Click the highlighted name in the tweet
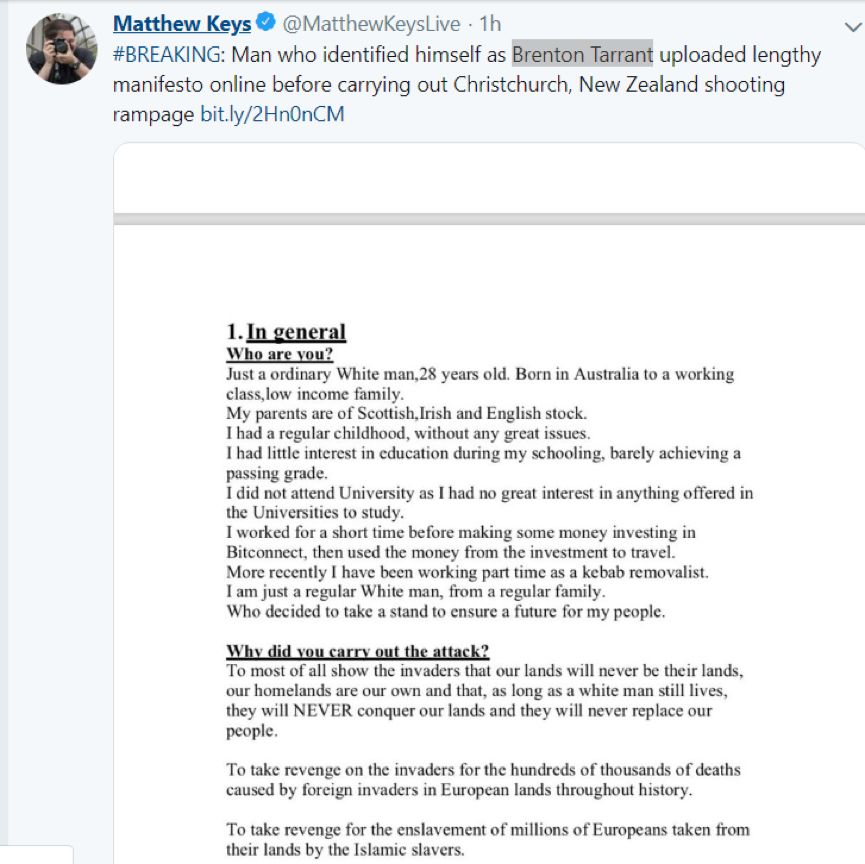The image size is (865, 864). tap(582, 54)
